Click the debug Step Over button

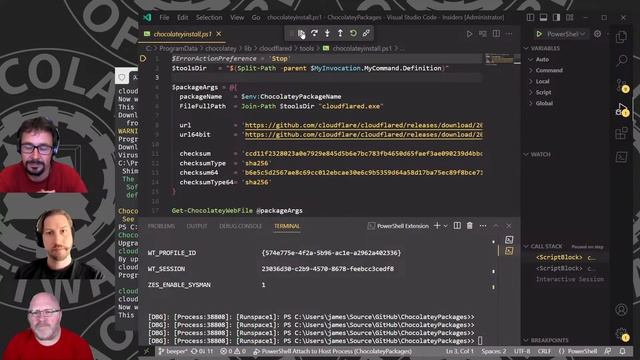coord(314,33)
